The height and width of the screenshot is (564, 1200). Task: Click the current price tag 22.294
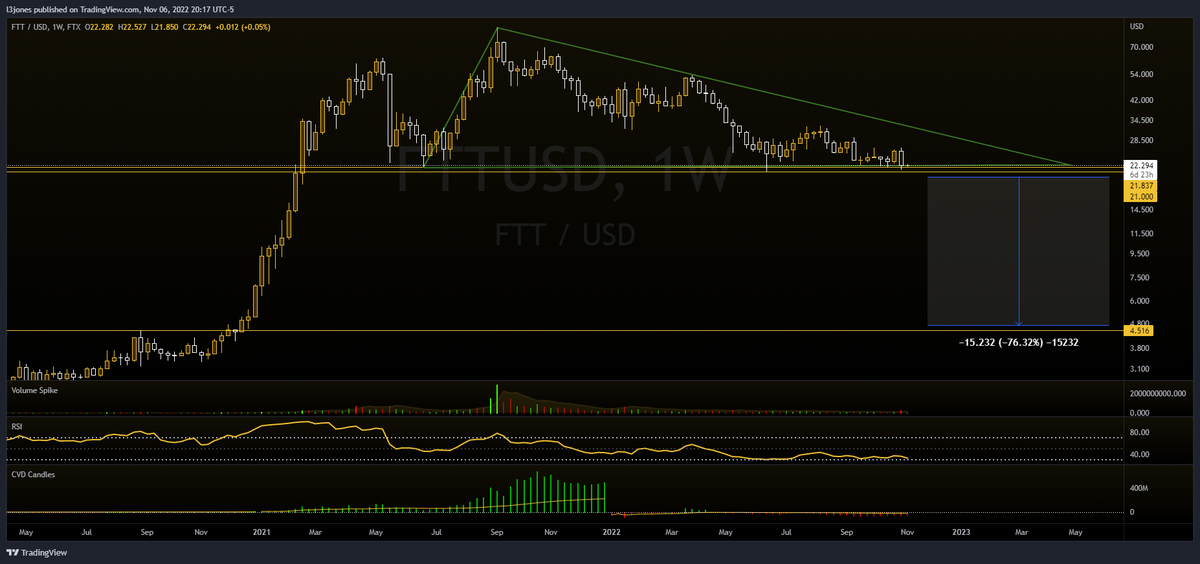click(1141, 165)
